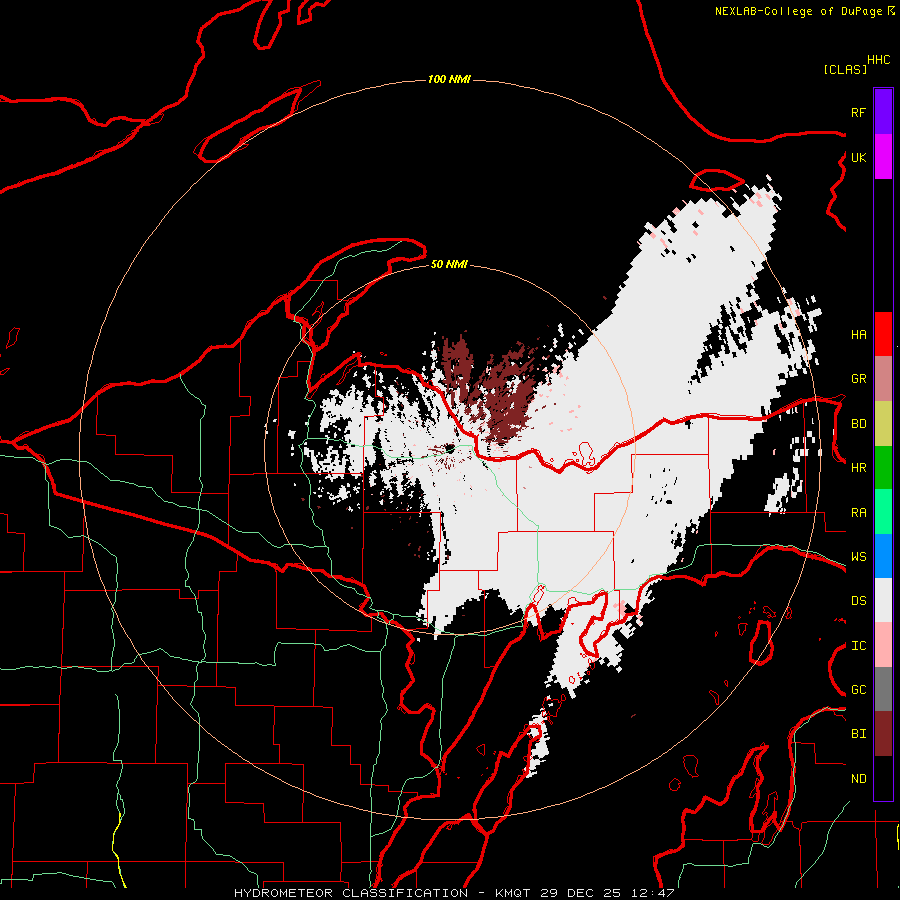Viewport: 900px width, 900px height.
Task: Click the RF purple legend color swatch
Action: pos(883,112)
